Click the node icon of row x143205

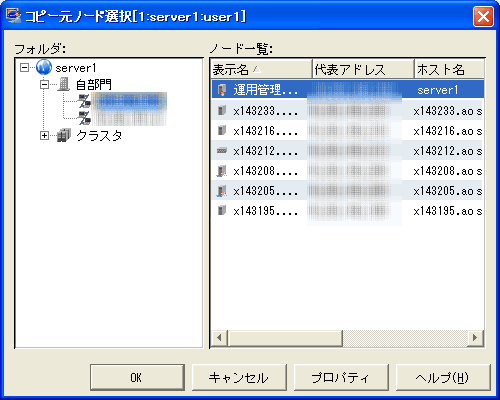pyautogui.click(x=222, y=191)
